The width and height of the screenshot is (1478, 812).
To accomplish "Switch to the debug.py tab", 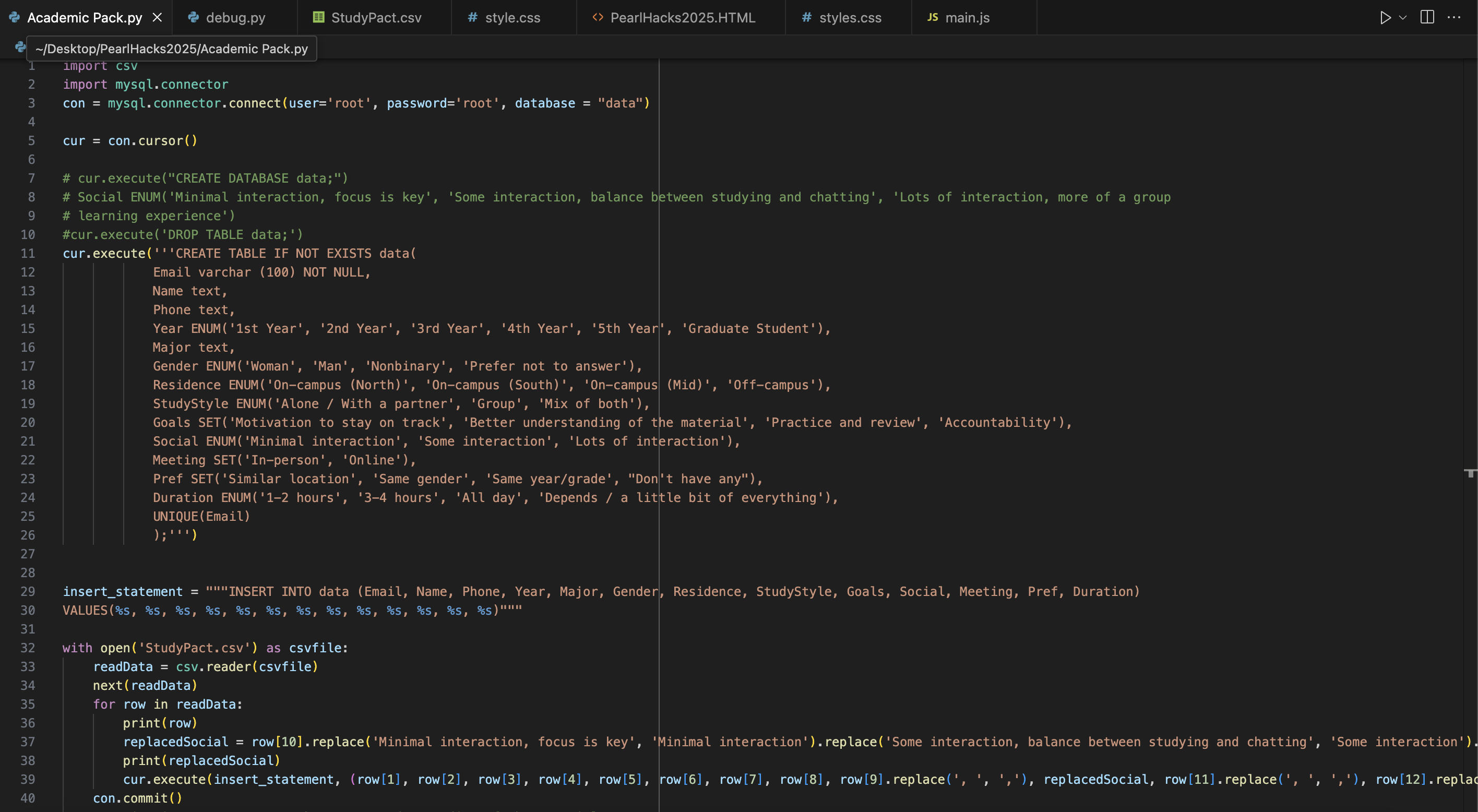I will pos(235,18).
